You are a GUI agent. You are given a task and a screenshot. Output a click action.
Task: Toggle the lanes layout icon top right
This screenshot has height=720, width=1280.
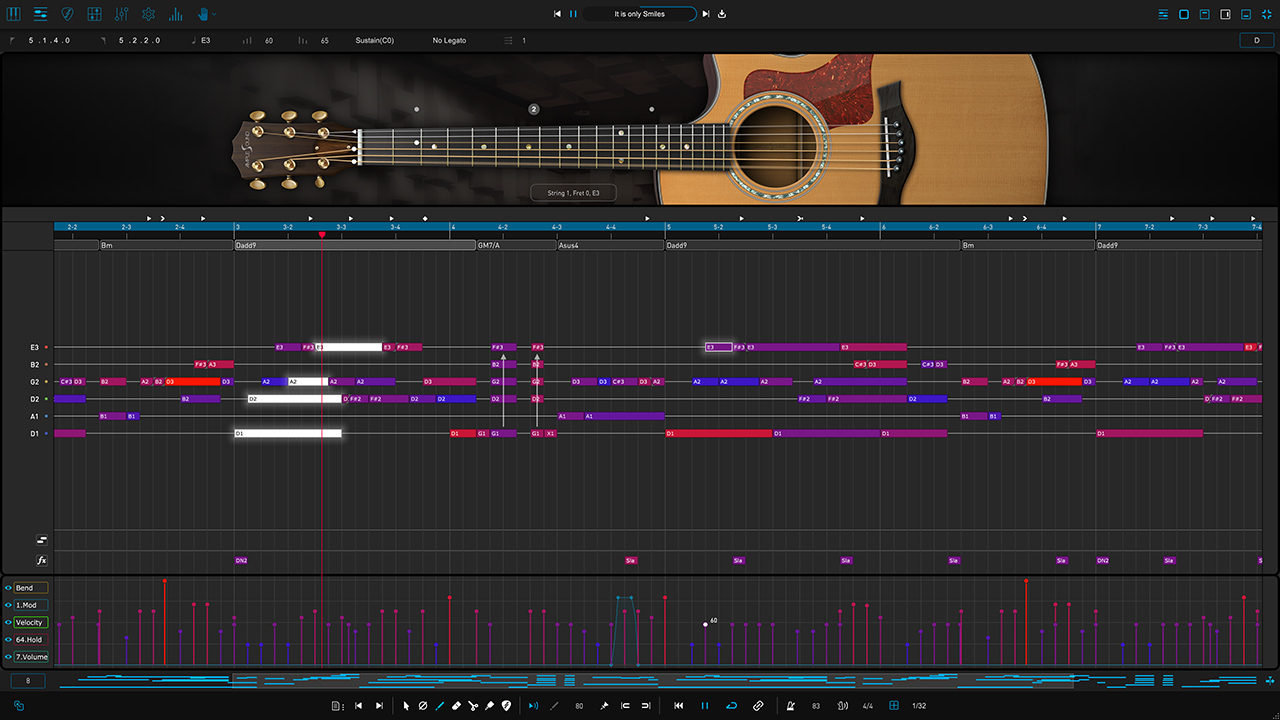(x=1164, y=14)
